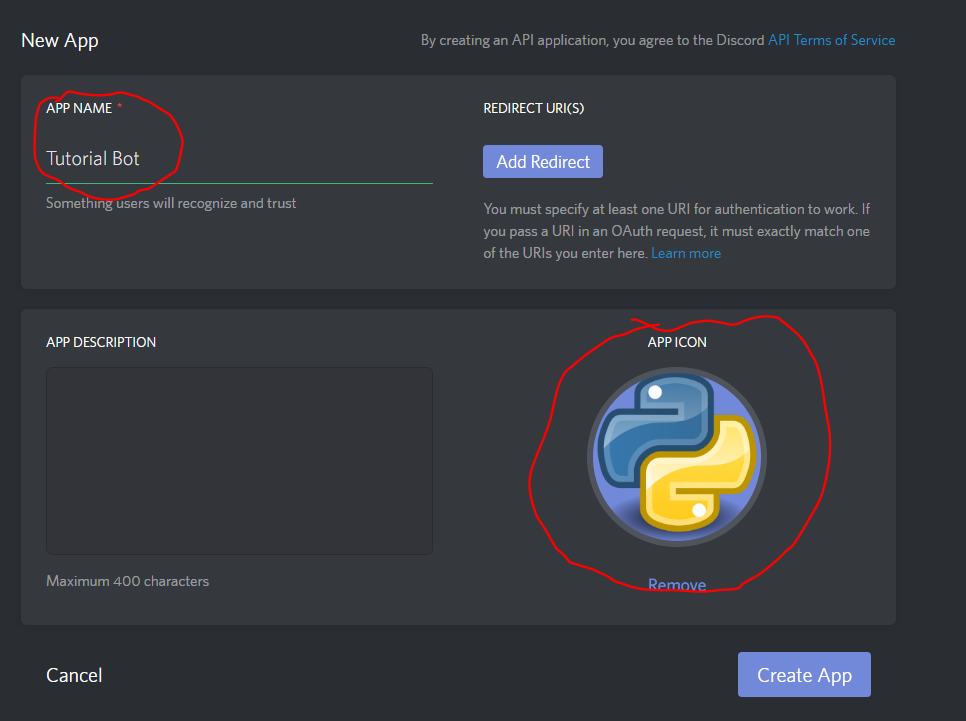Click inside the App Description text box

click(239, 461)
